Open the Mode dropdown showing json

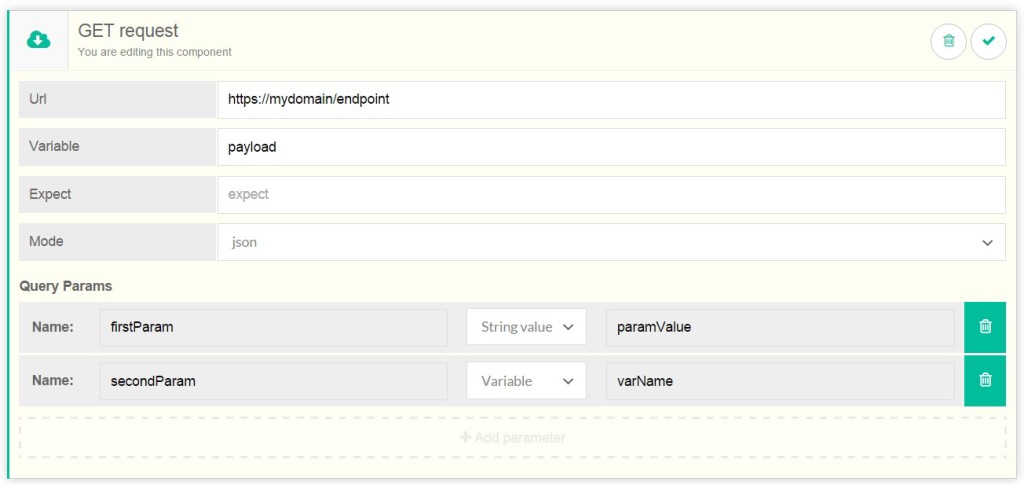611,242
